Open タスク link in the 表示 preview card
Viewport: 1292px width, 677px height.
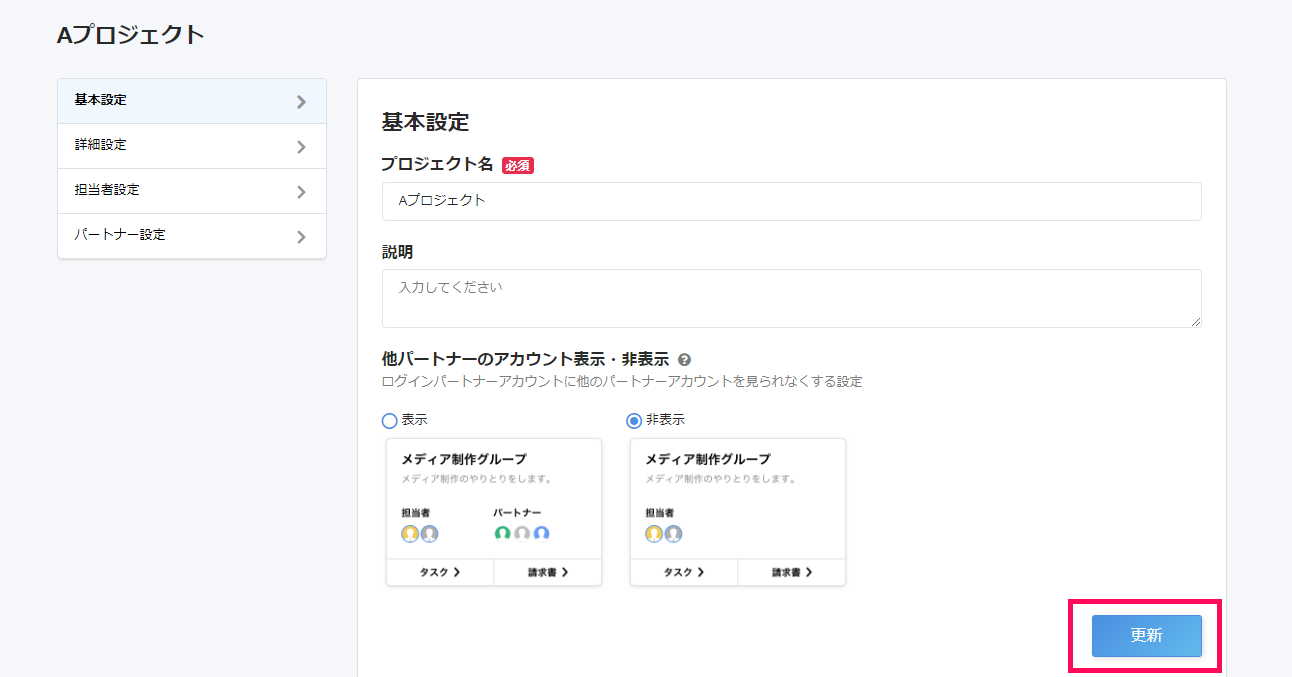pos(440,573)
